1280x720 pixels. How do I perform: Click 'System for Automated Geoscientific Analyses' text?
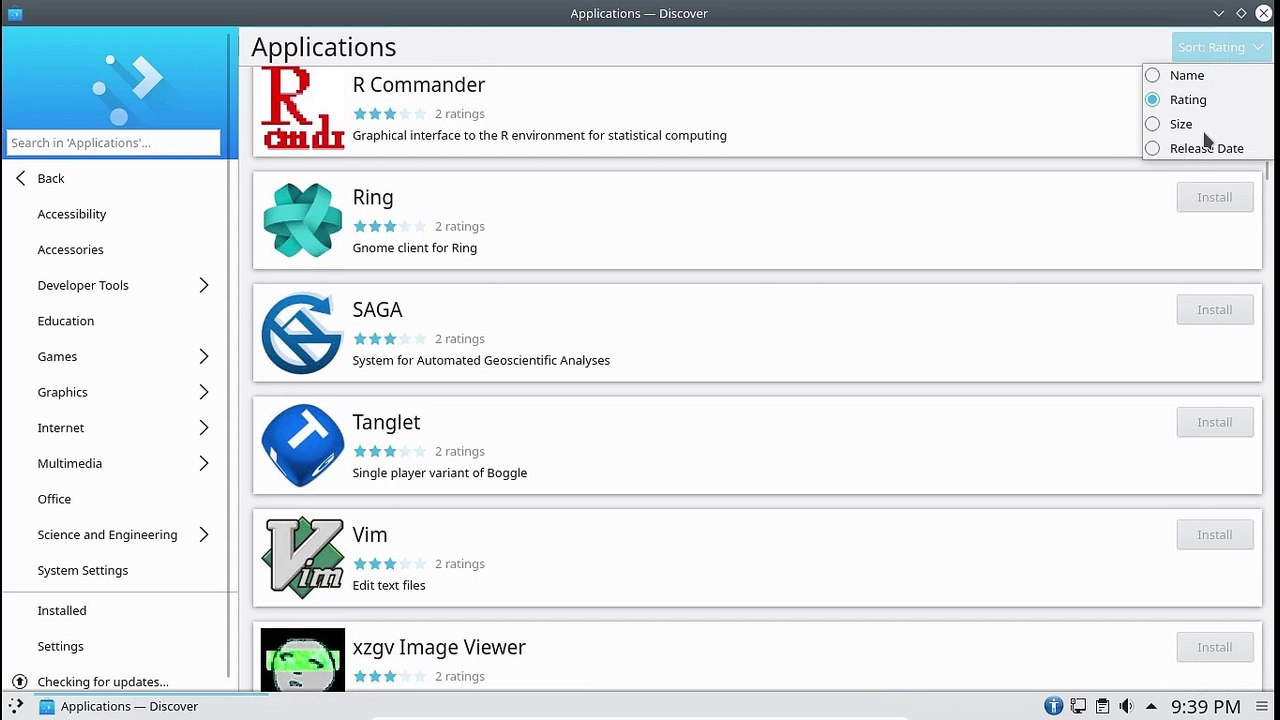[481, 360]
